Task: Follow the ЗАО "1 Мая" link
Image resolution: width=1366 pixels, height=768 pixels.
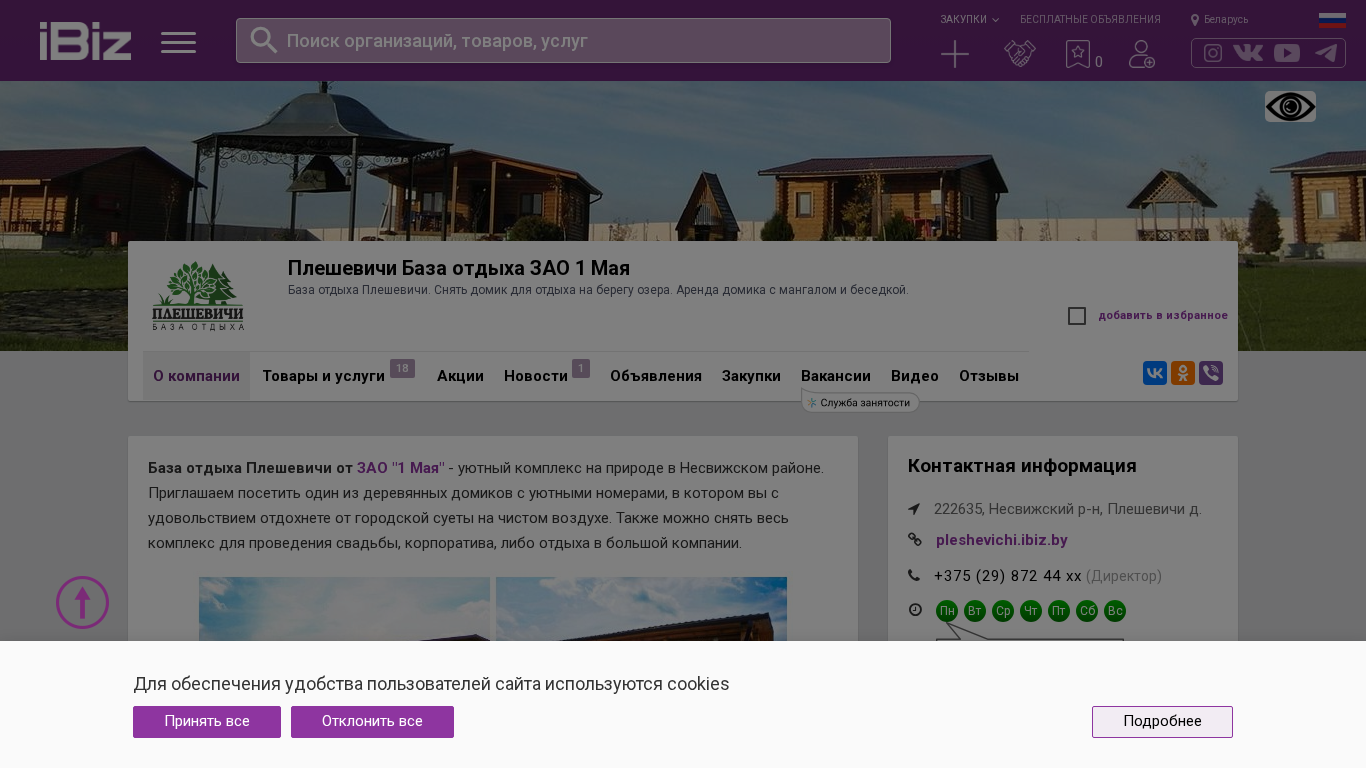Action: (x=401, y=468)
